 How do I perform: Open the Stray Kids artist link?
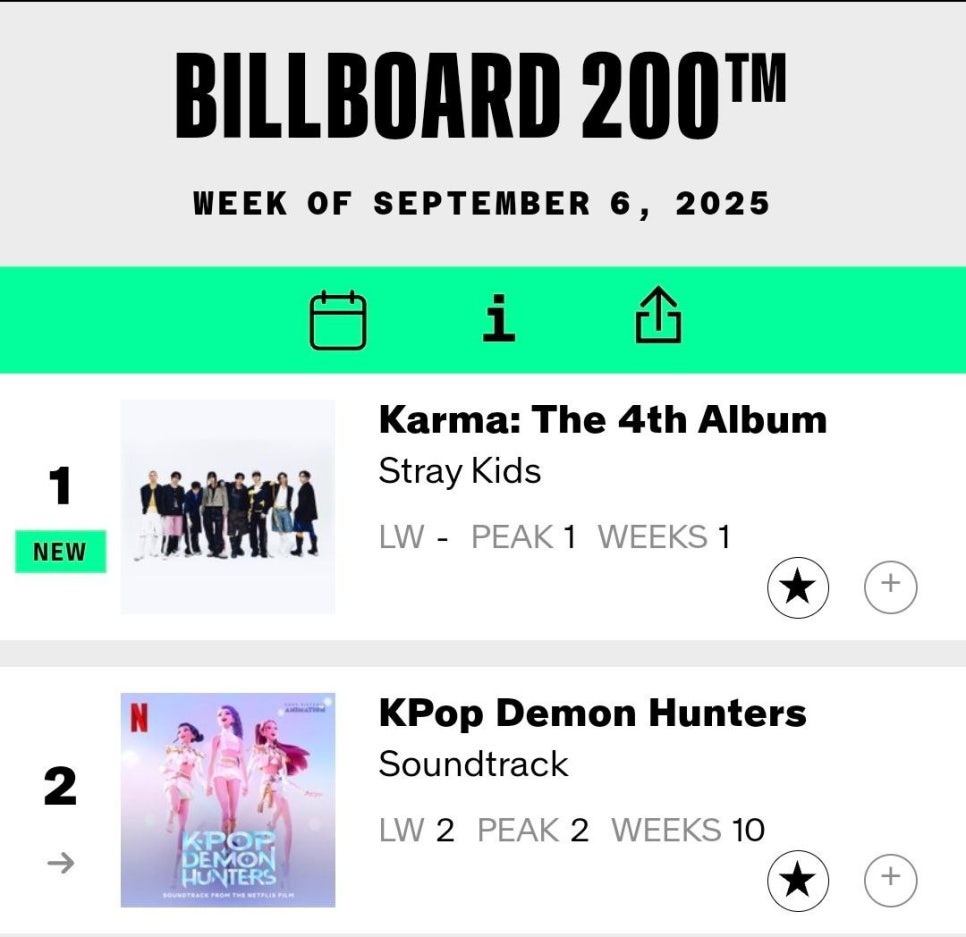[460, 471]
